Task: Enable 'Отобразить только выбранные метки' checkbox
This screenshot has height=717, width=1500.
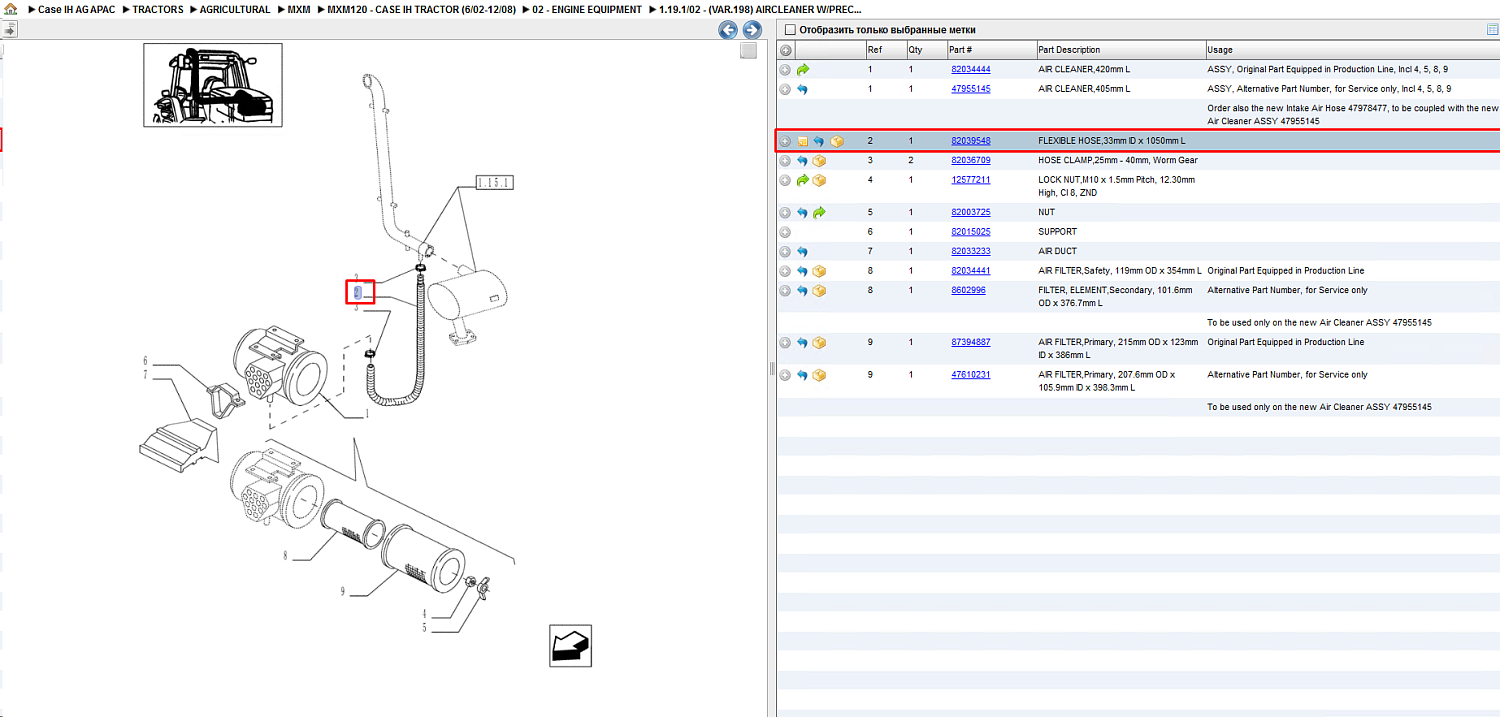Action: [790, 30]
